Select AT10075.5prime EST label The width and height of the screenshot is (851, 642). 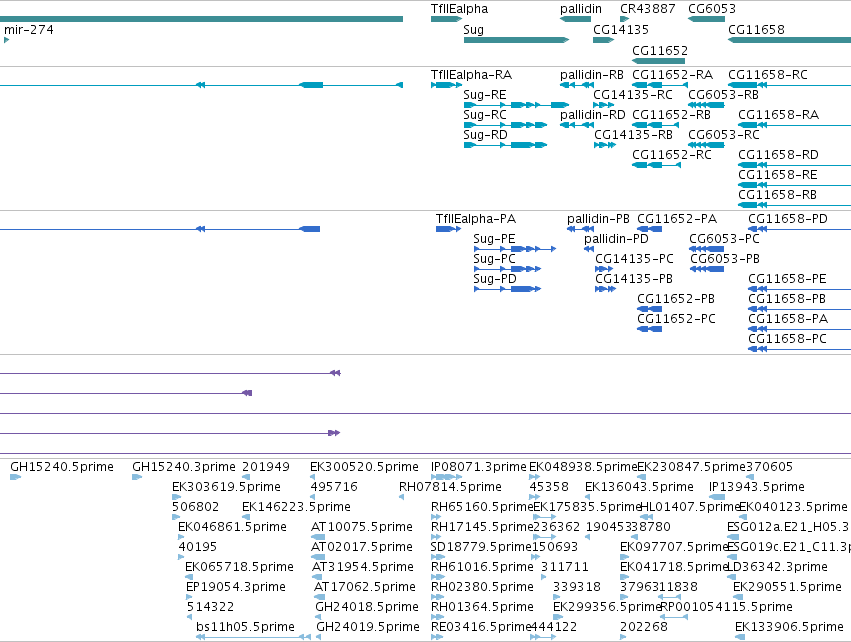tap(362, 527)
